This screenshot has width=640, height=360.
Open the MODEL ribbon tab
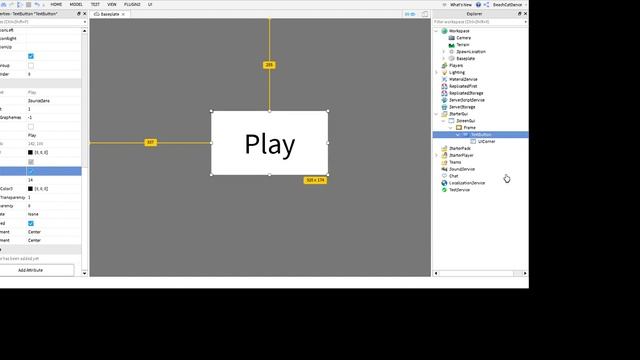point(76,4)
